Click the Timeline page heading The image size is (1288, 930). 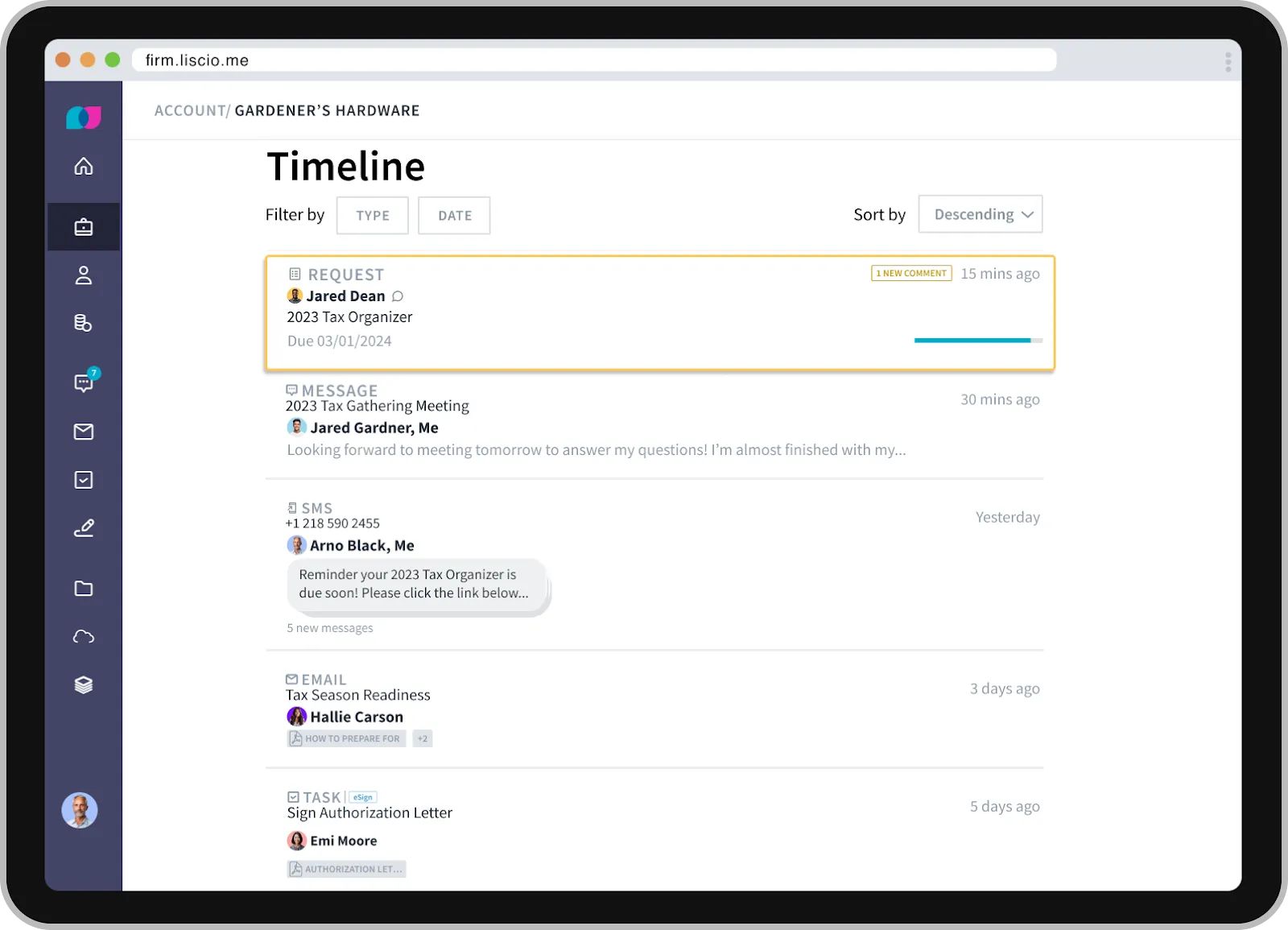coord(346,167)
